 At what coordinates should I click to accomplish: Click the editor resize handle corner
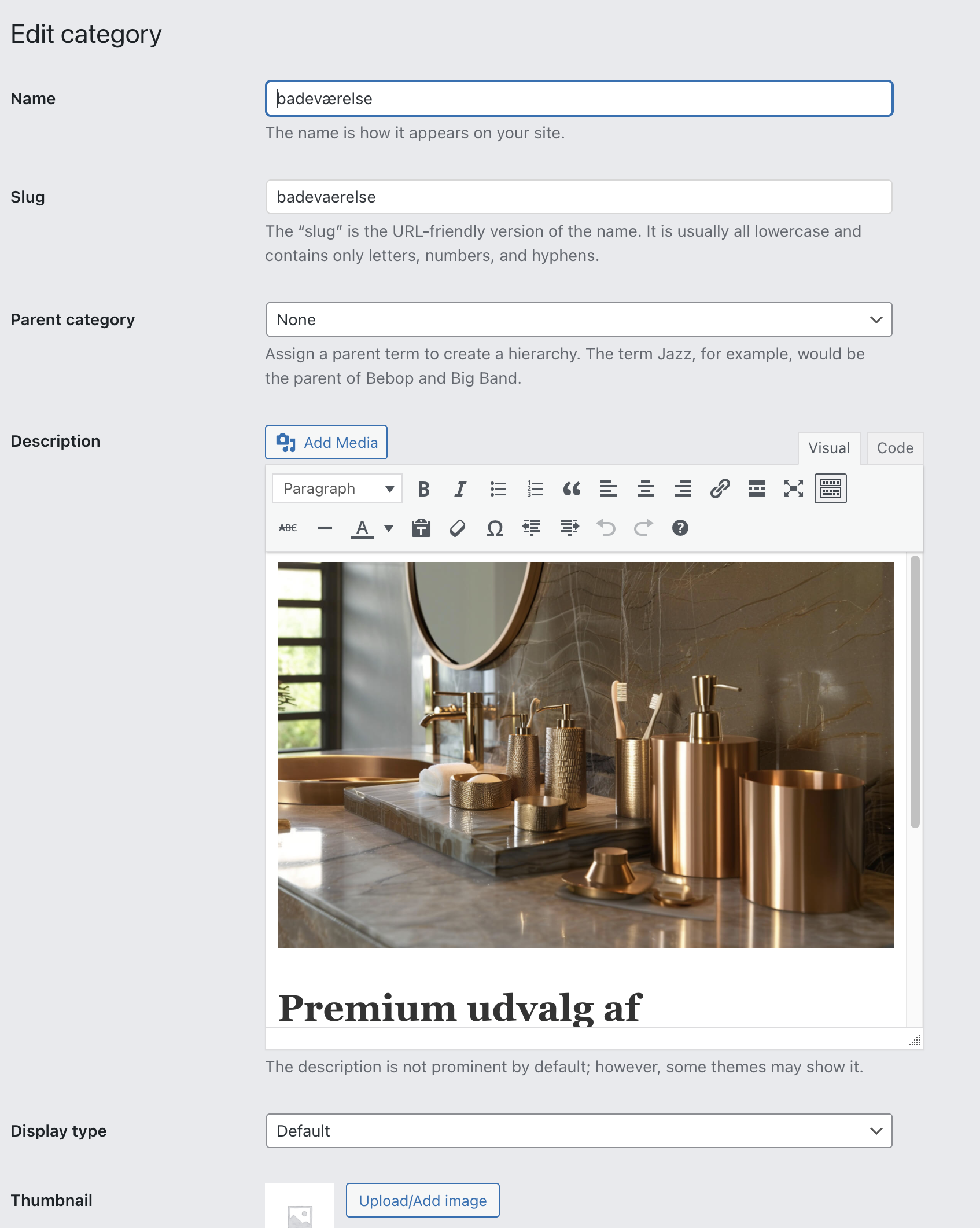point(915,1040)
